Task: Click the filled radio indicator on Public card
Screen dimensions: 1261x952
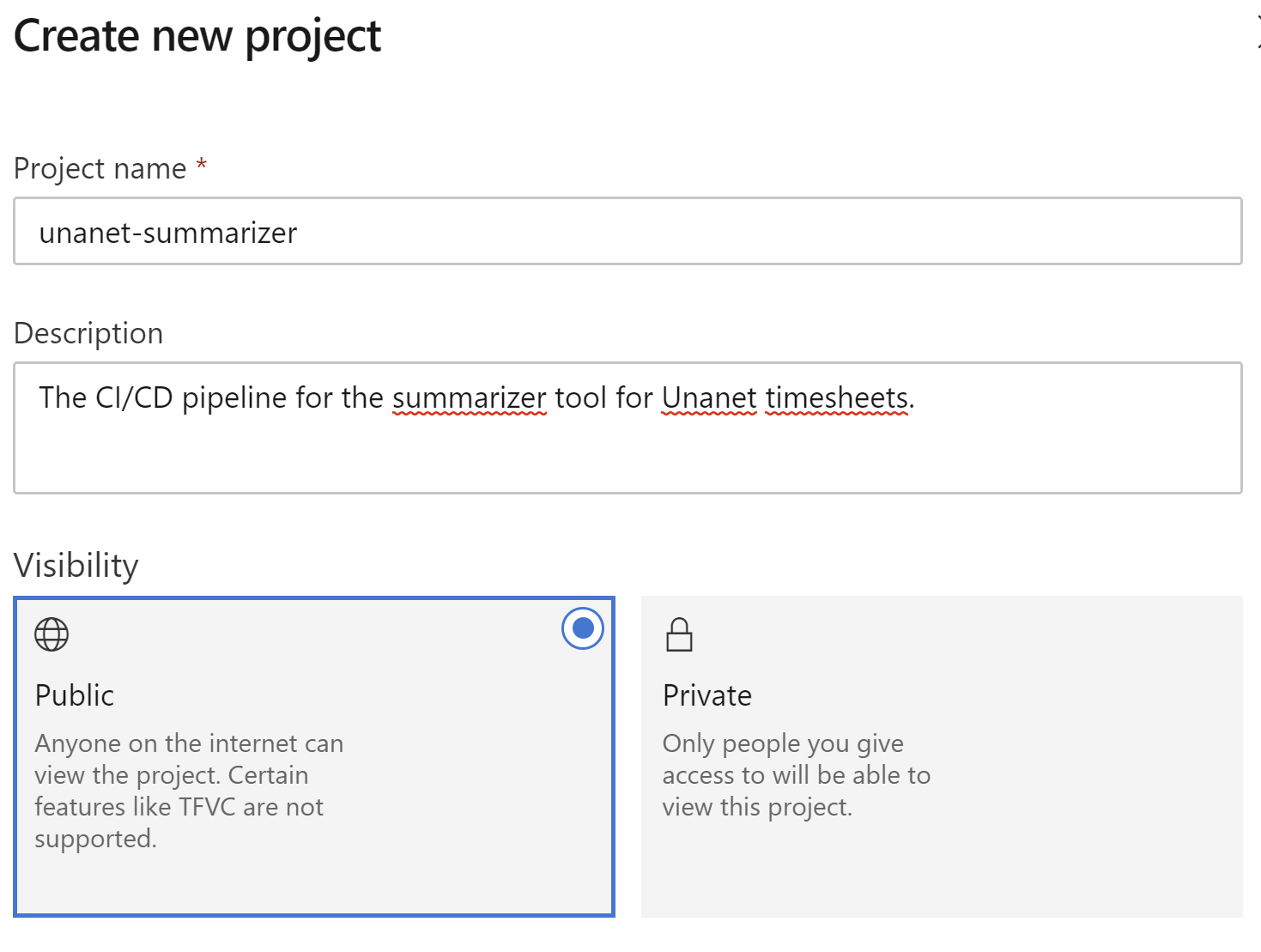Action: 582,628
